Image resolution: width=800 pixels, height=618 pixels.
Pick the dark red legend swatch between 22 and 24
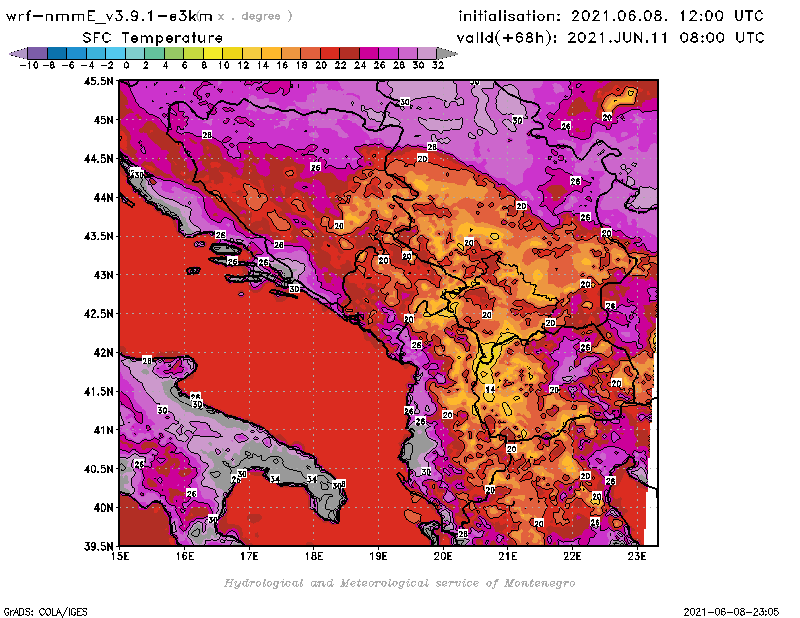pos(349,53)
